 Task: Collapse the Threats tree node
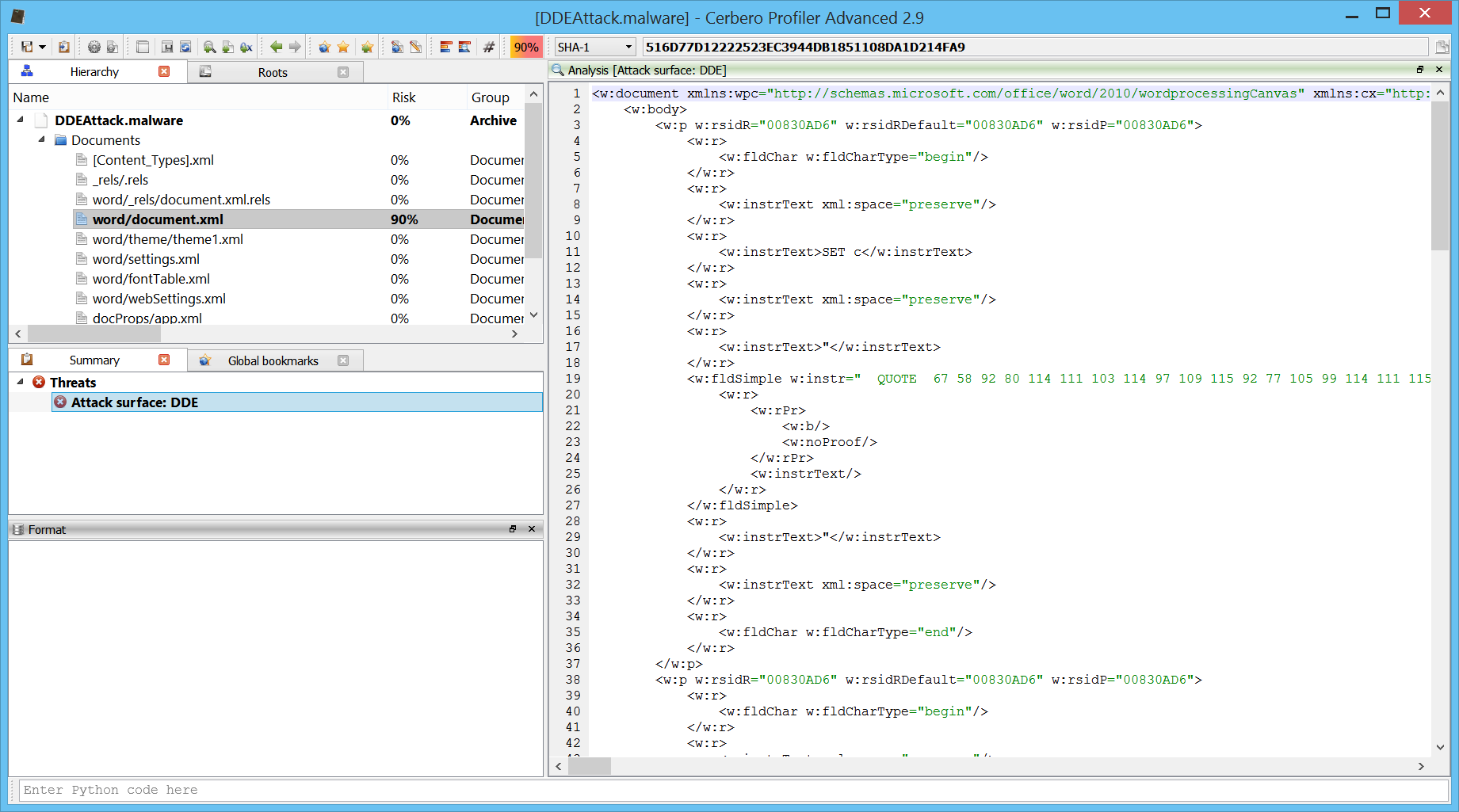[21, 382]
